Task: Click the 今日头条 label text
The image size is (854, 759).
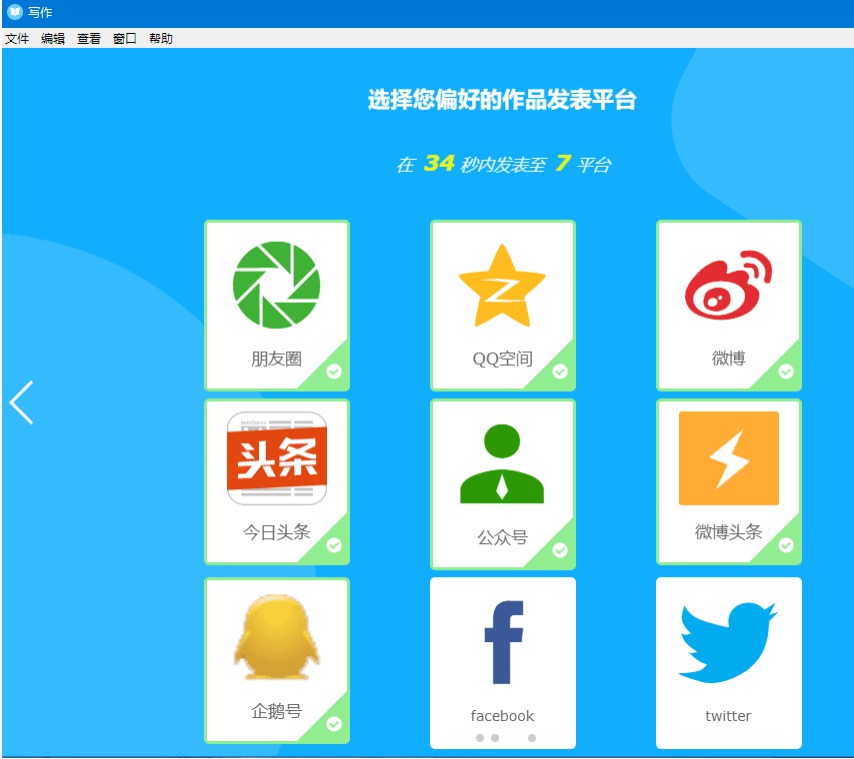Action: pos(276,532)
